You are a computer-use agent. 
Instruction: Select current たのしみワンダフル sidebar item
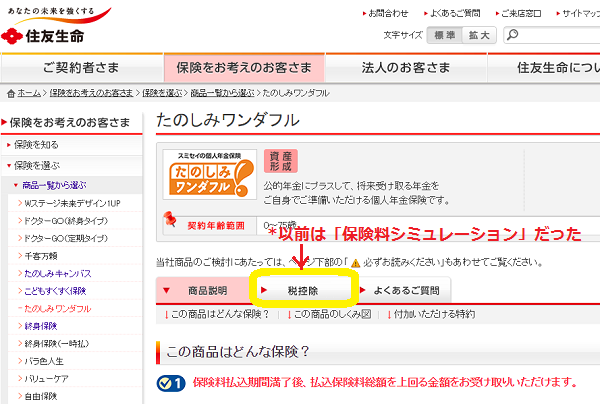[x=58, y=309]
